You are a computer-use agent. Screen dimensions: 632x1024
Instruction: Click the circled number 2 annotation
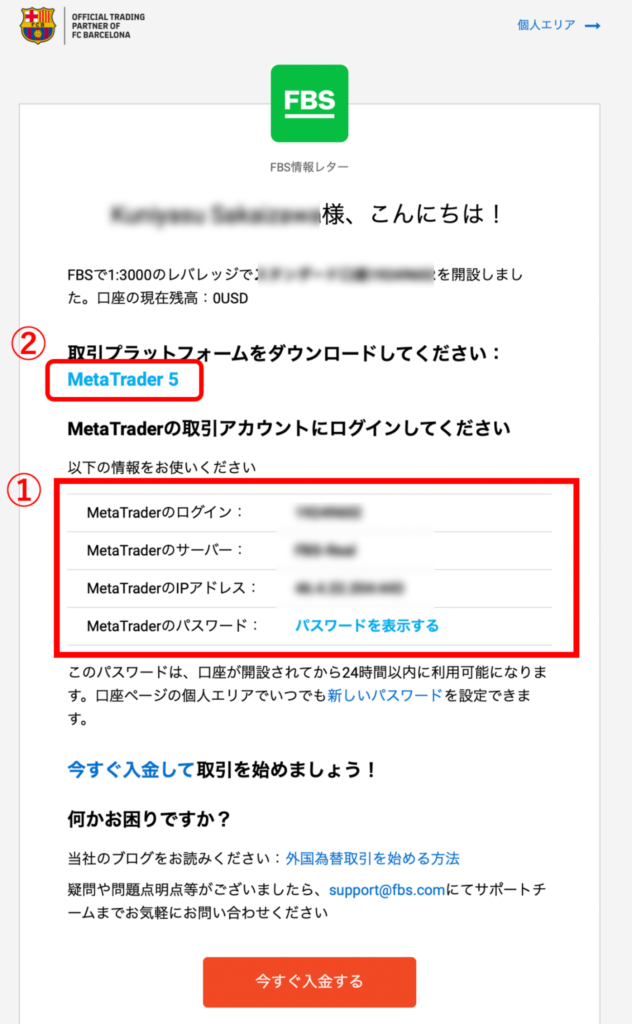[29, 344]
